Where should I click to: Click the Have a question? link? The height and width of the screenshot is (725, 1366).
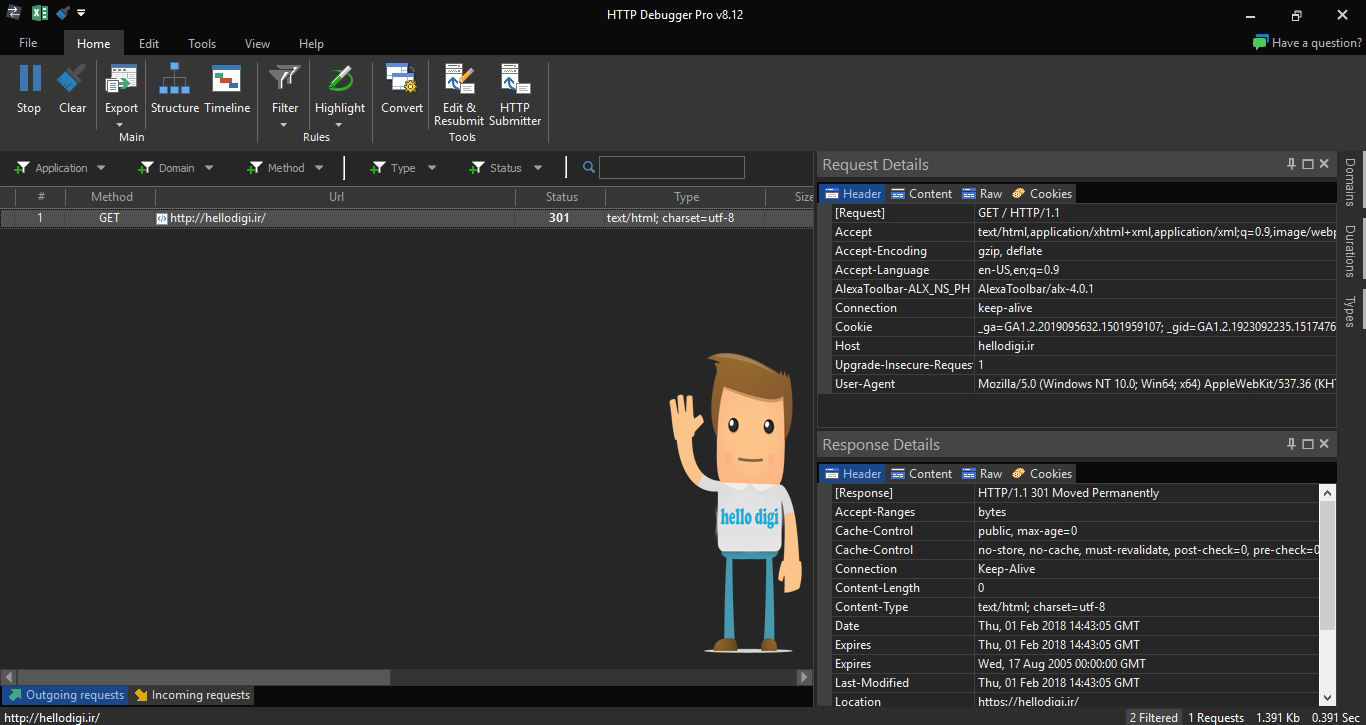coord(1307,43)
